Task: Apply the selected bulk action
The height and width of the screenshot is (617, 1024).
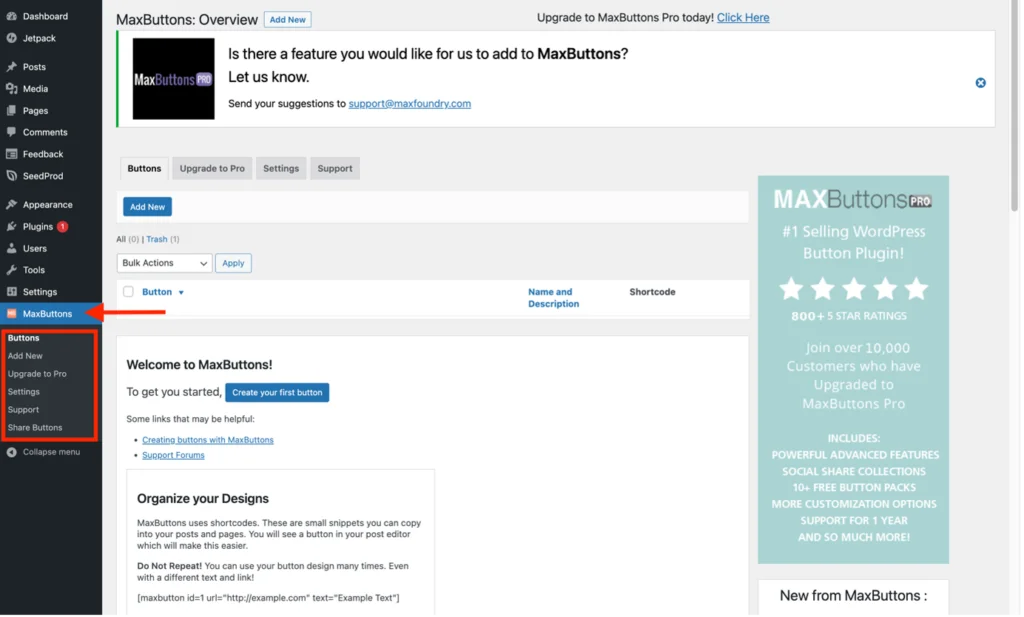Action: (234, 263)
